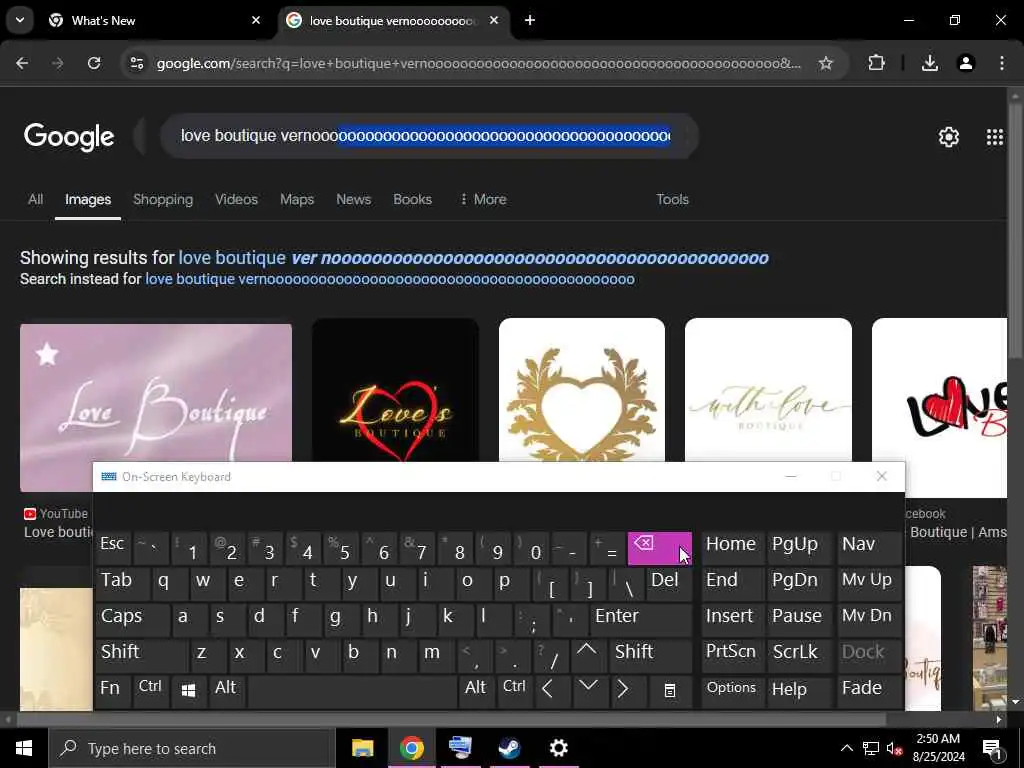Bookmark this page with the star
The width and height of the screenshot is (1024, 768).
click(x=825, y=63)
